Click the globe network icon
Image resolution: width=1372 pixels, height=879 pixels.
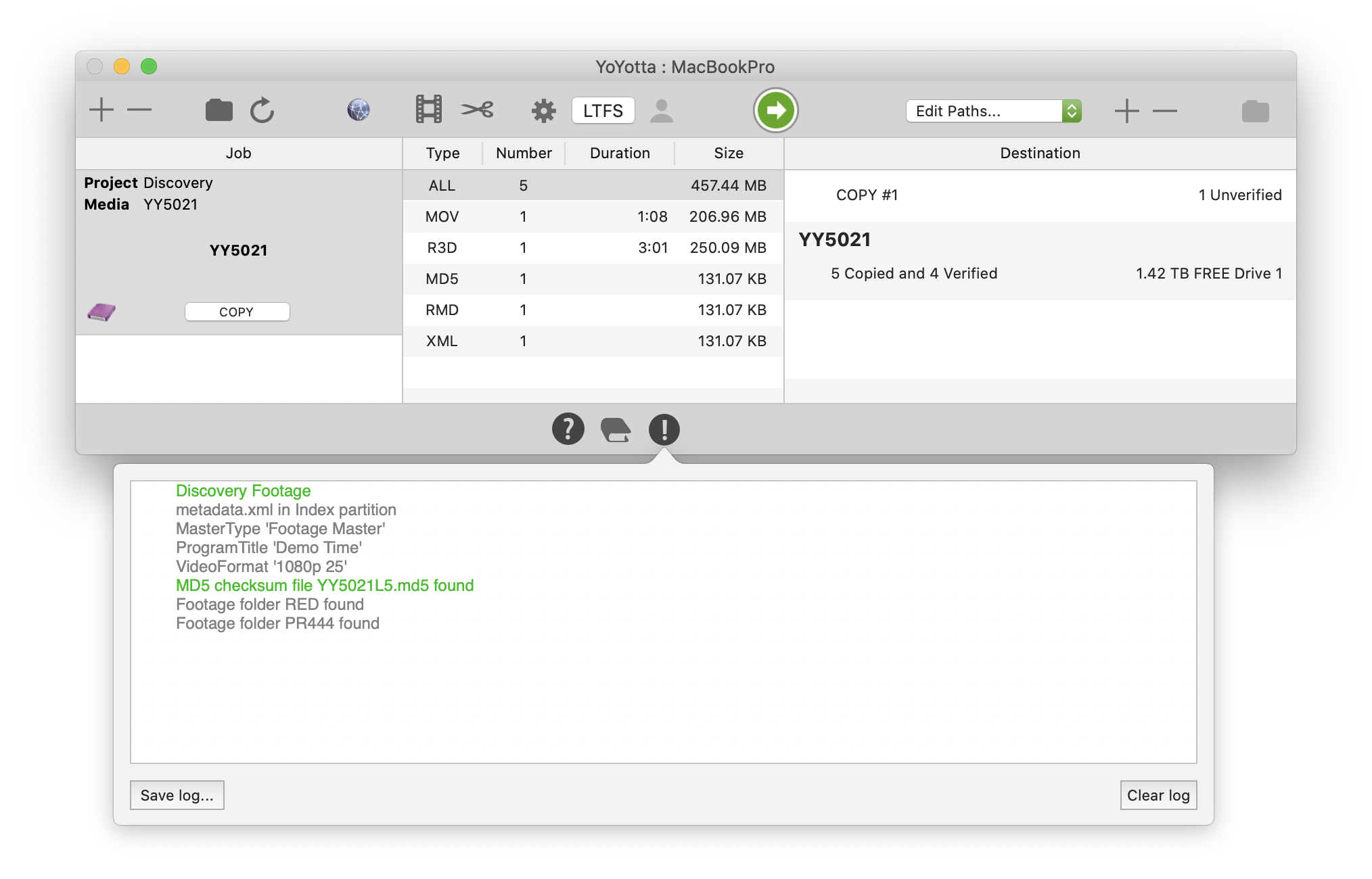[359, 110]
